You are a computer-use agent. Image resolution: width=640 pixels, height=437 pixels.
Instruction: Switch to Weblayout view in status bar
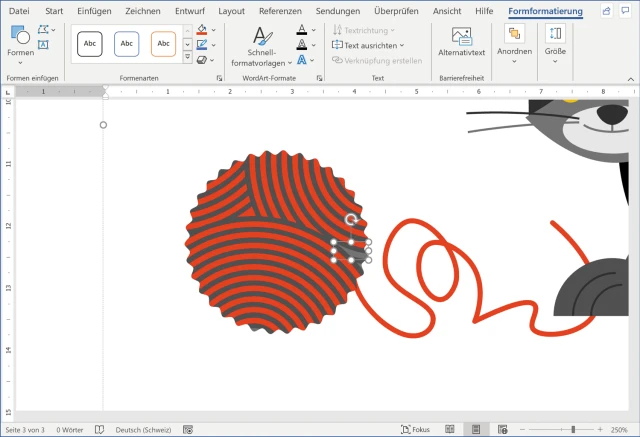(x=503, y=429)
